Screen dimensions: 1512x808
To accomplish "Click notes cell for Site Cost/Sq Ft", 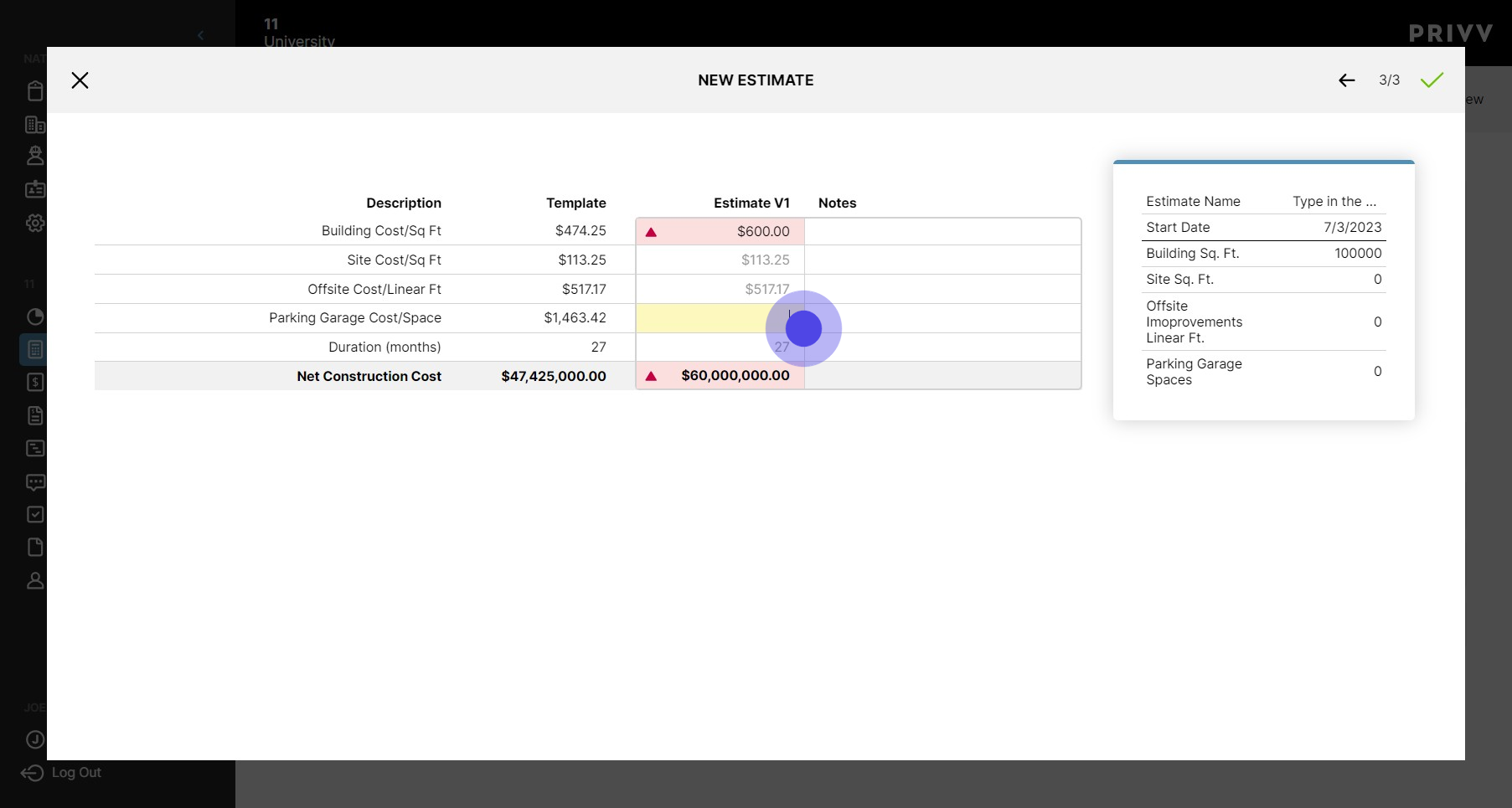I will pos(942,260).
